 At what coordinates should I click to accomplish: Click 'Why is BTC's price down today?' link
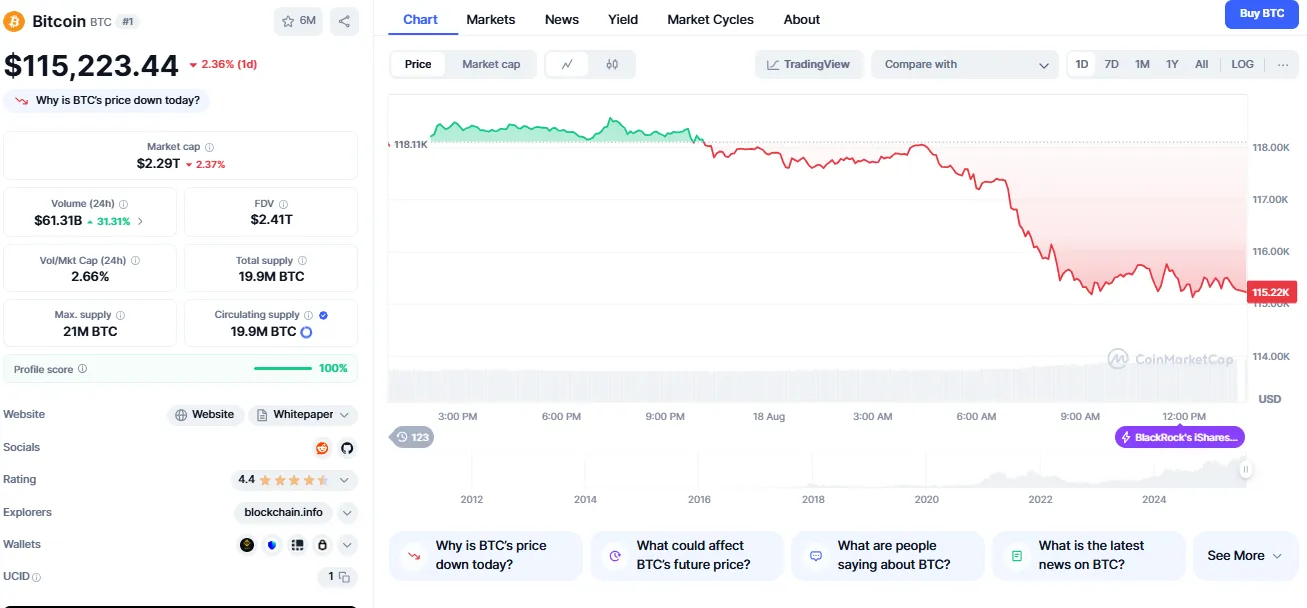108,100
